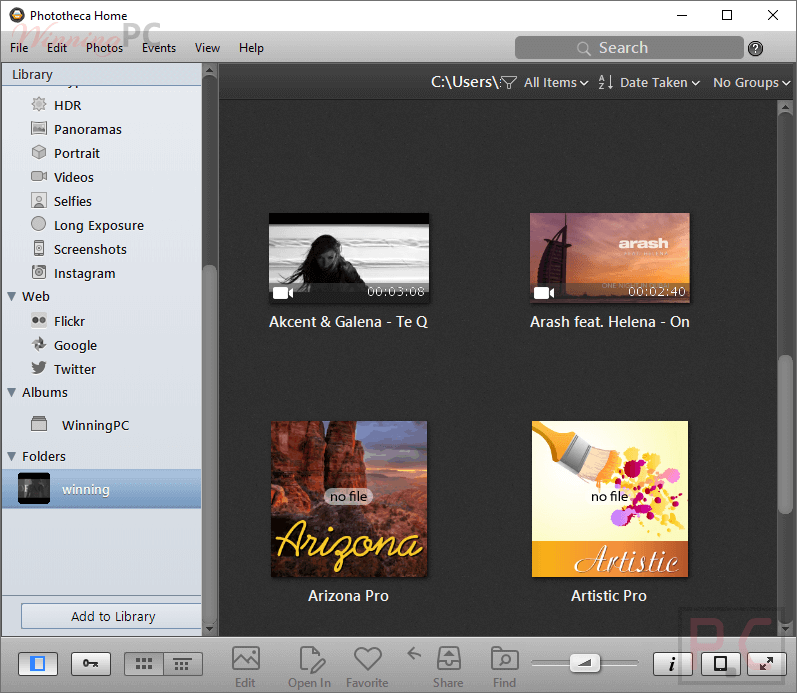This screenshot has height=693, width=797.
Task: Click the Open In tool icon
Action: [x=310, y=658]
